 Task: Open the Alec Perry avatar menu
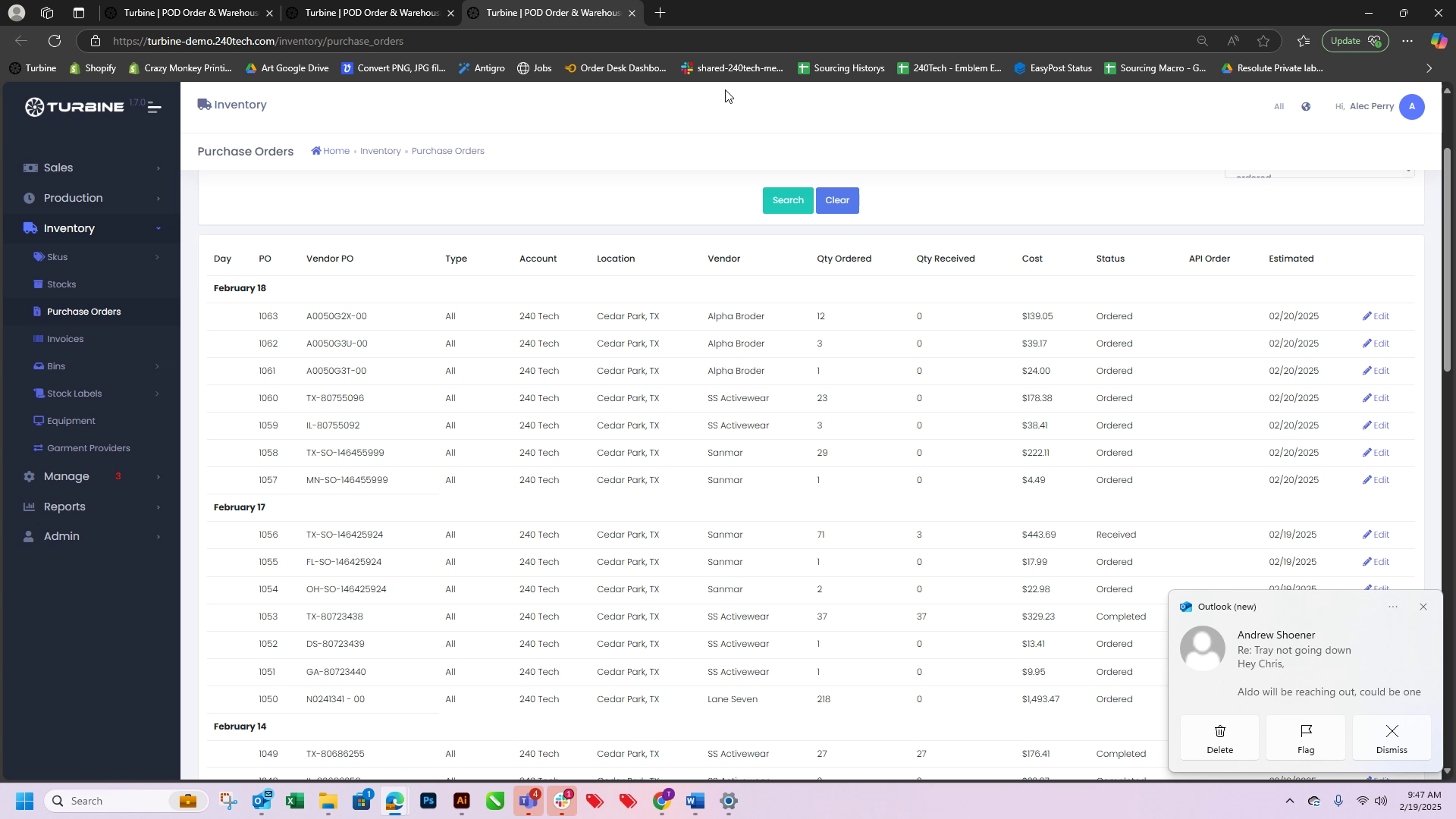[1411, 107]
